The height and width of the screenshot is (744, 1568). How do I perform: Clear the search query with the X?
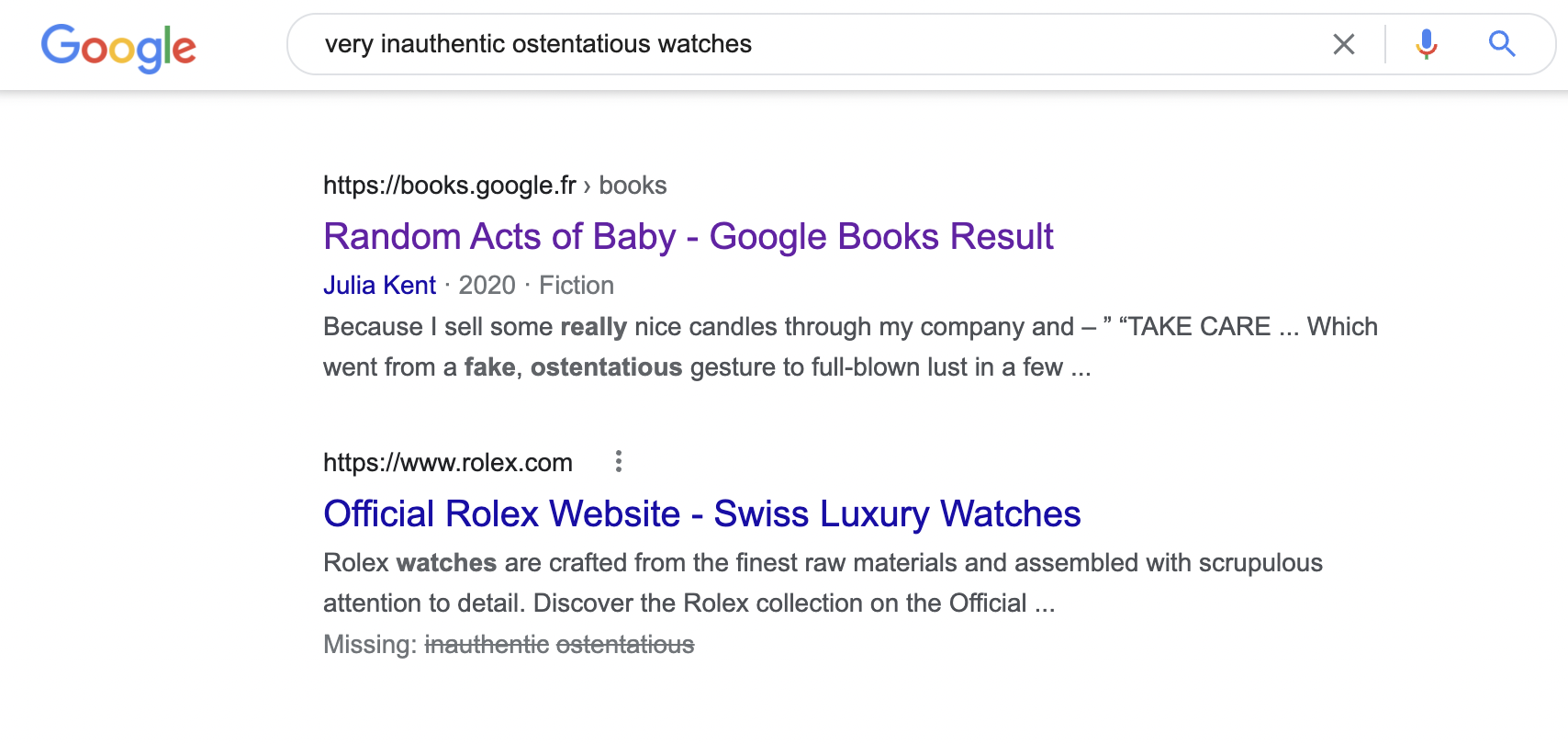click(x=1343, y=44)
